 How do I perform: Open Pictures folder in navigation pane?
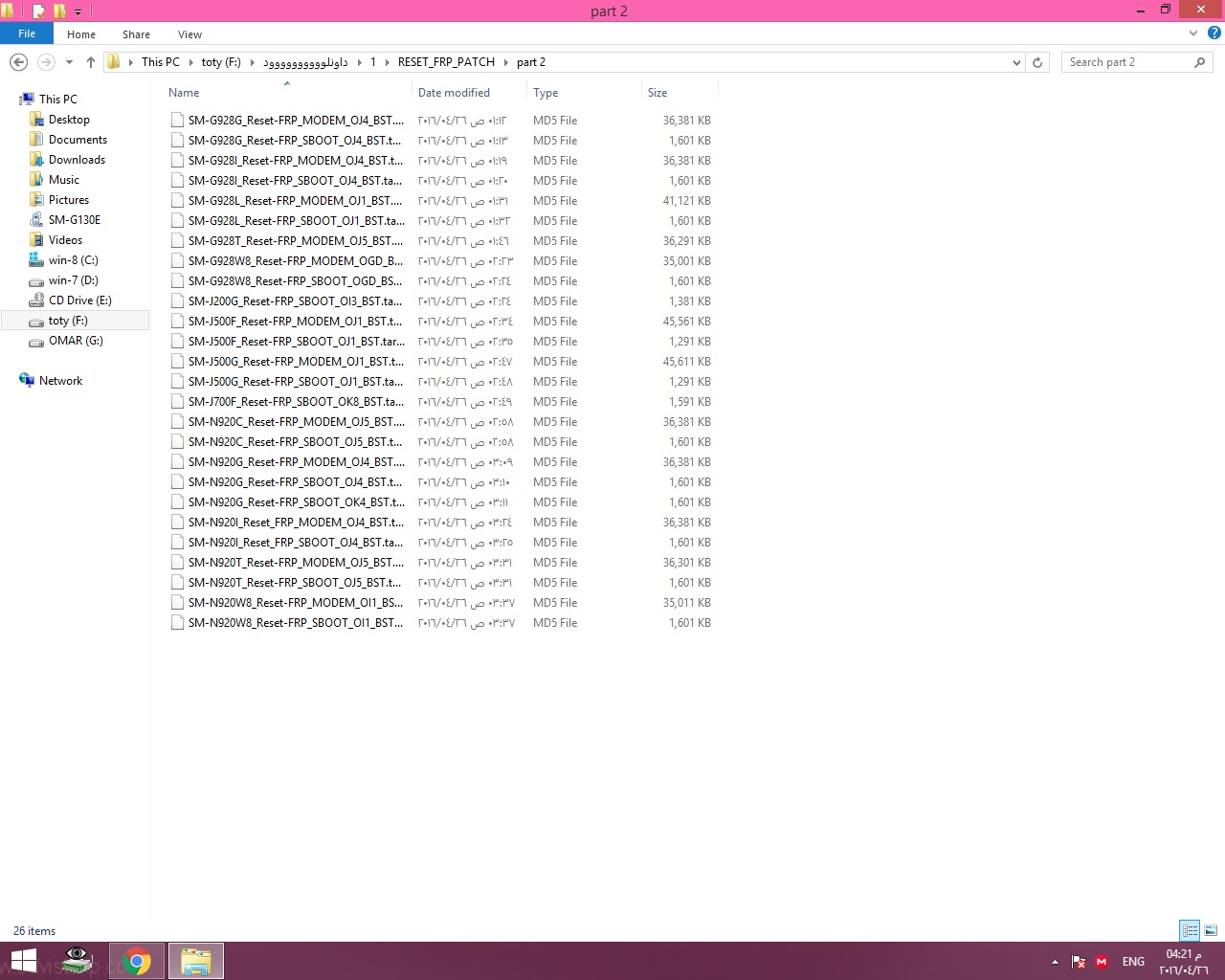(69, 200)
